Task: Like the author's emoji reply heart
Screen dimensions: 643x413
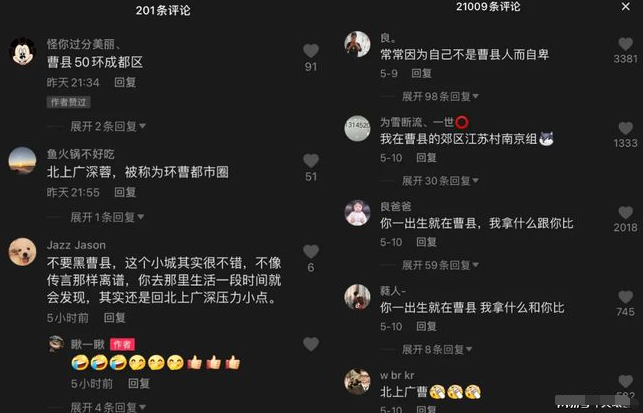Action: click(311, 344)
